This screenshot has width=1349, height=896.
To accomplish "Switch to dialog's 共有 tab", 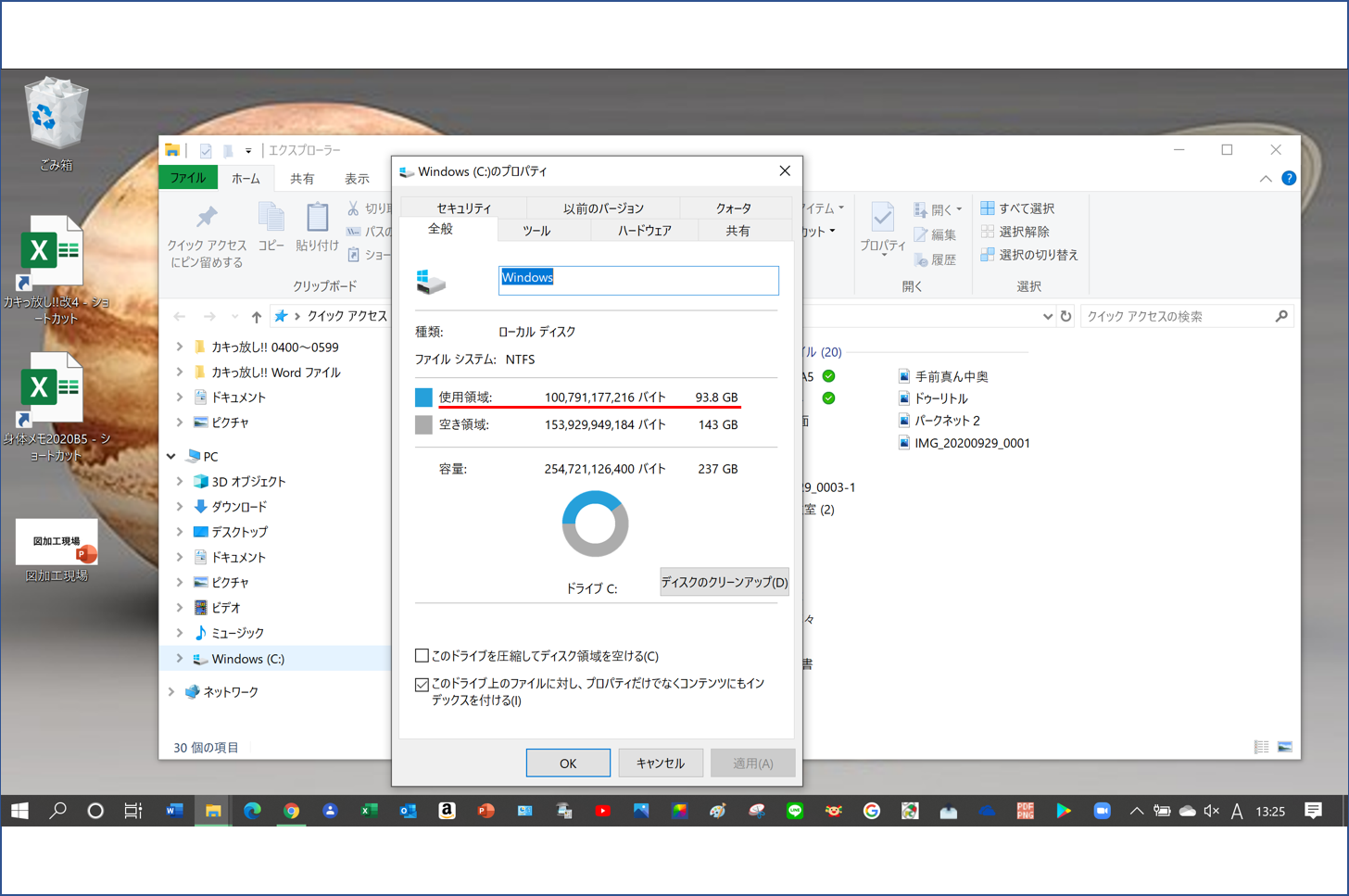I will (738, 231).
